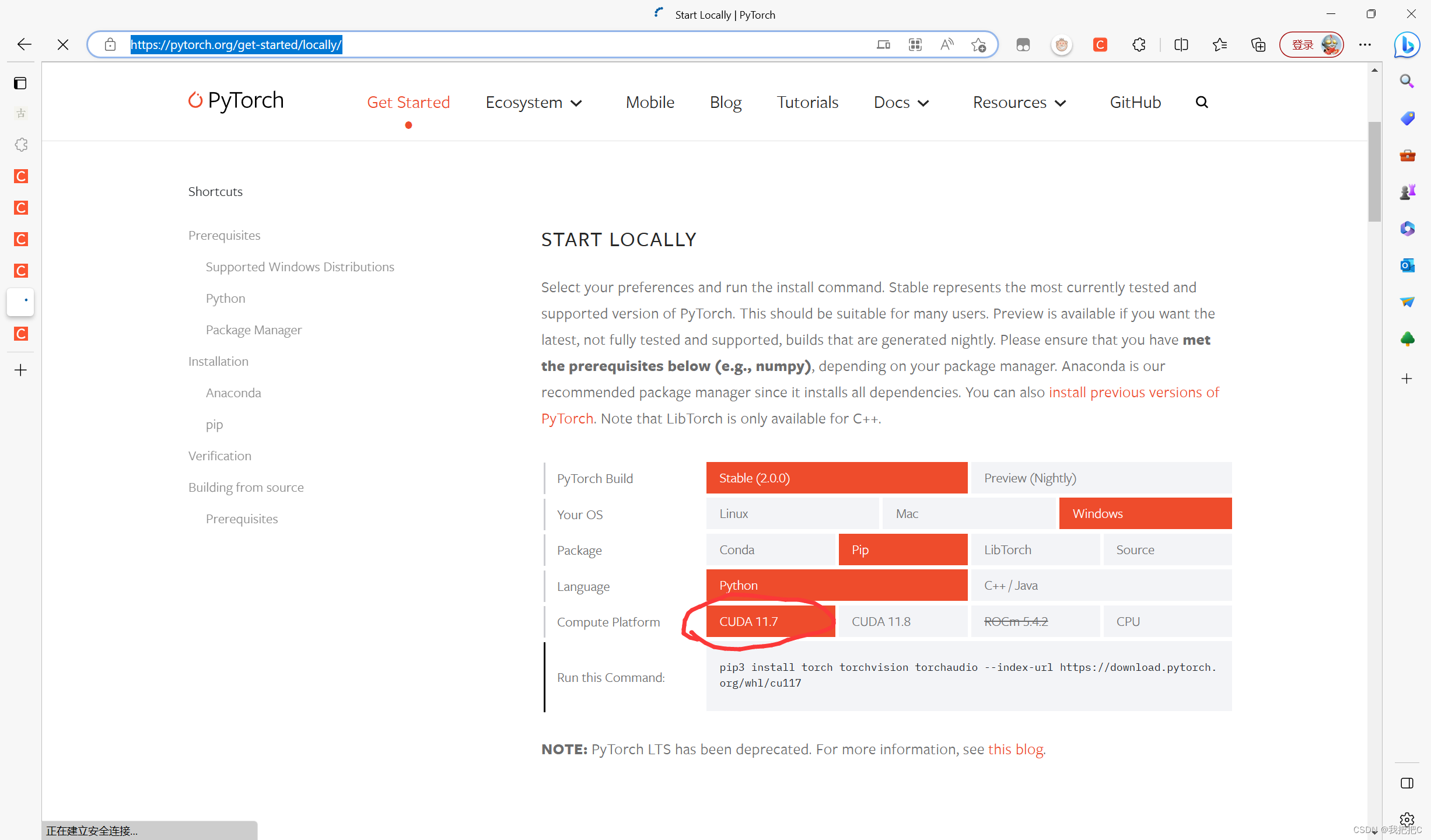
Task: Jump to Package Manager section
Action: click(x=254, y=330)
